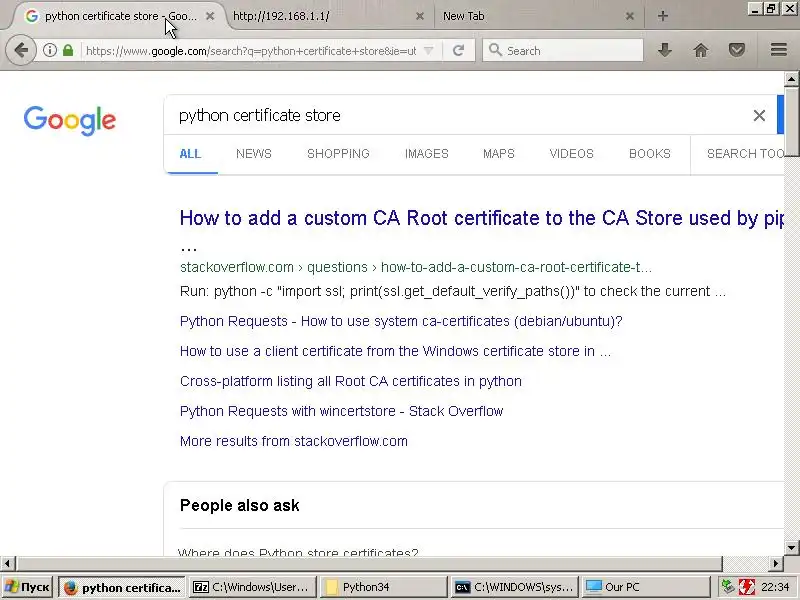
Task: Click the browser URL address field
Action: [x=251, y=51]
